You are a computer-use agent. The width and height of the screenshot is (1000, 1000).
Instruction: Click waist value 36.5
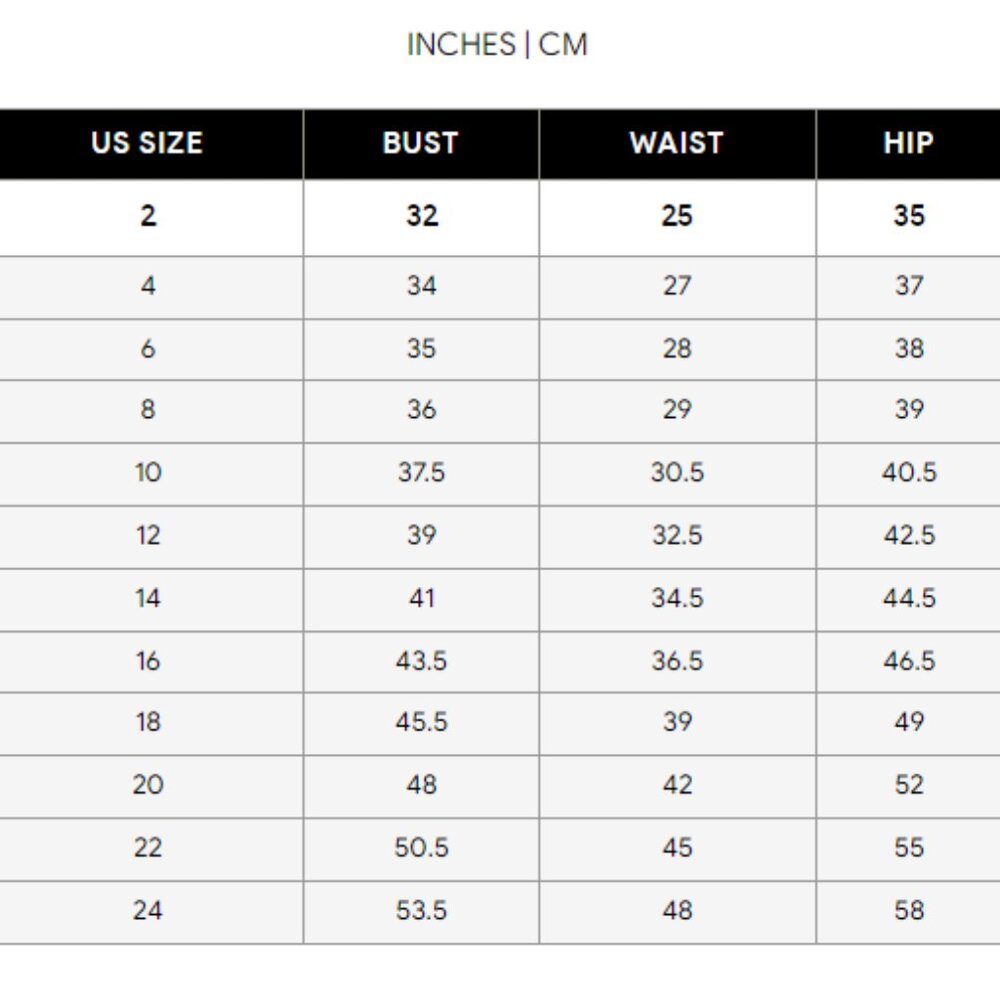click(677, 661)
